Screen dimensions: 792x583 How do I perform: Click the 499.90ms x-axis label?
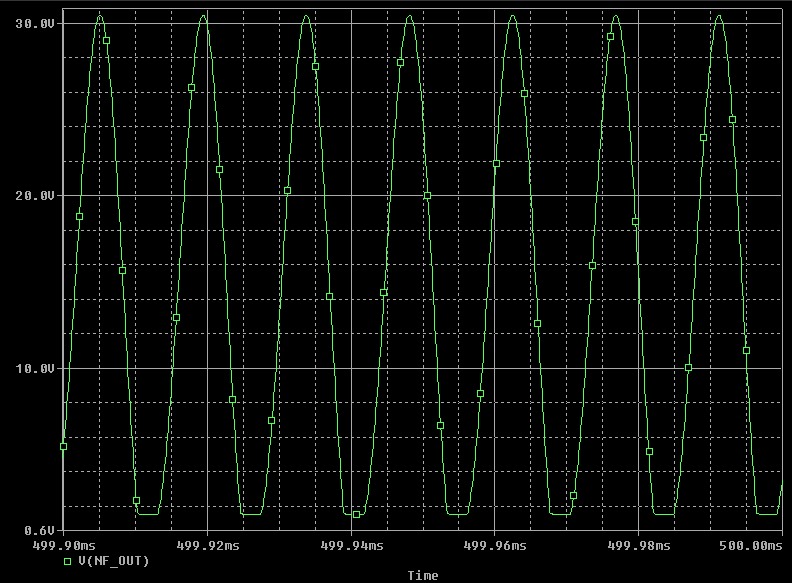click(64, 546)
